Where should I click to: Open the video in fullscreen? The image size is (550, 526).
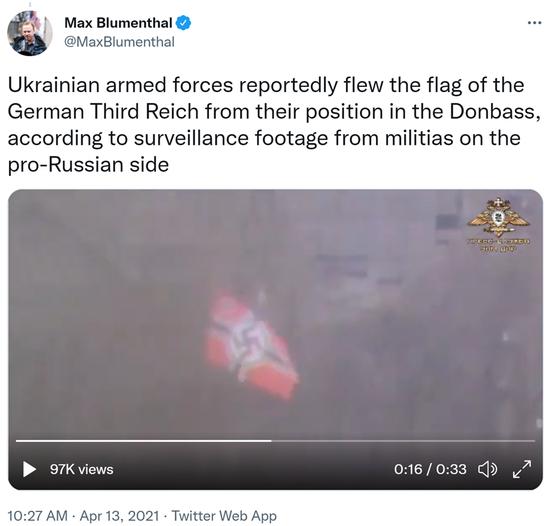click(522, 469)
